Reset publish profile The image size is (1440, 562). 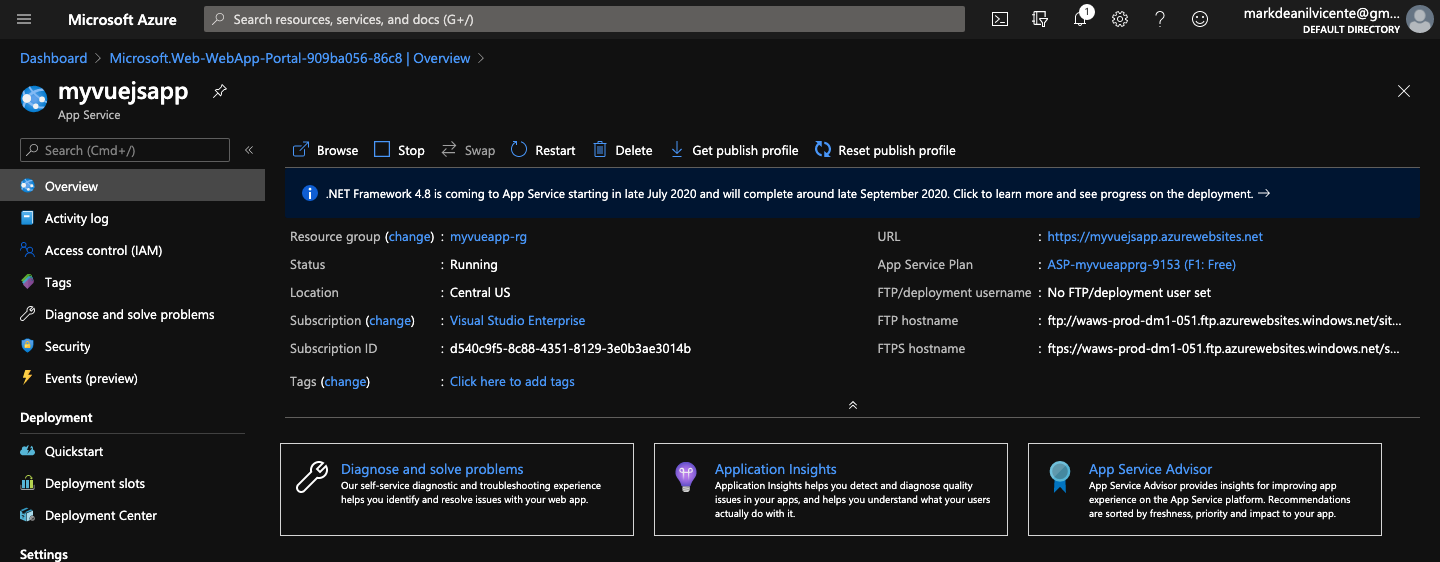[886, 150]
